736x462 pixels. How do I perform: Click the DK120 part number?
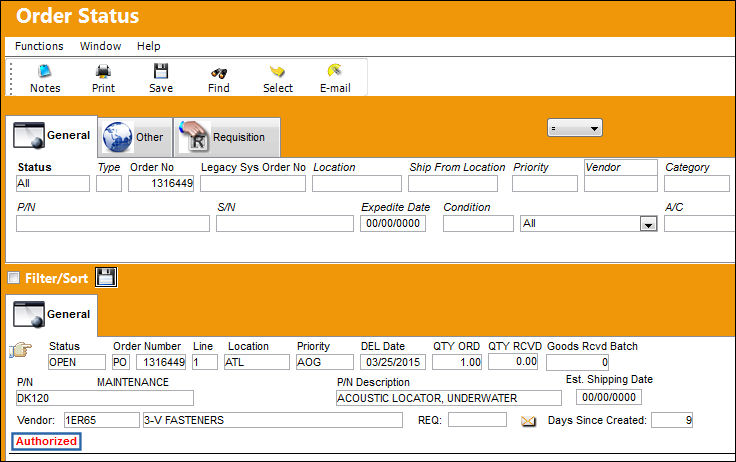105,398
